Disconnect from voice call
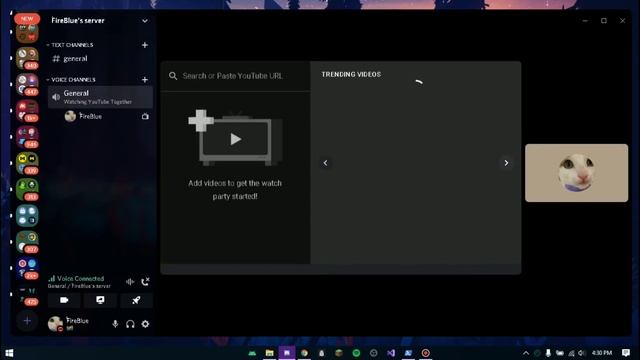 pos(145,282)
